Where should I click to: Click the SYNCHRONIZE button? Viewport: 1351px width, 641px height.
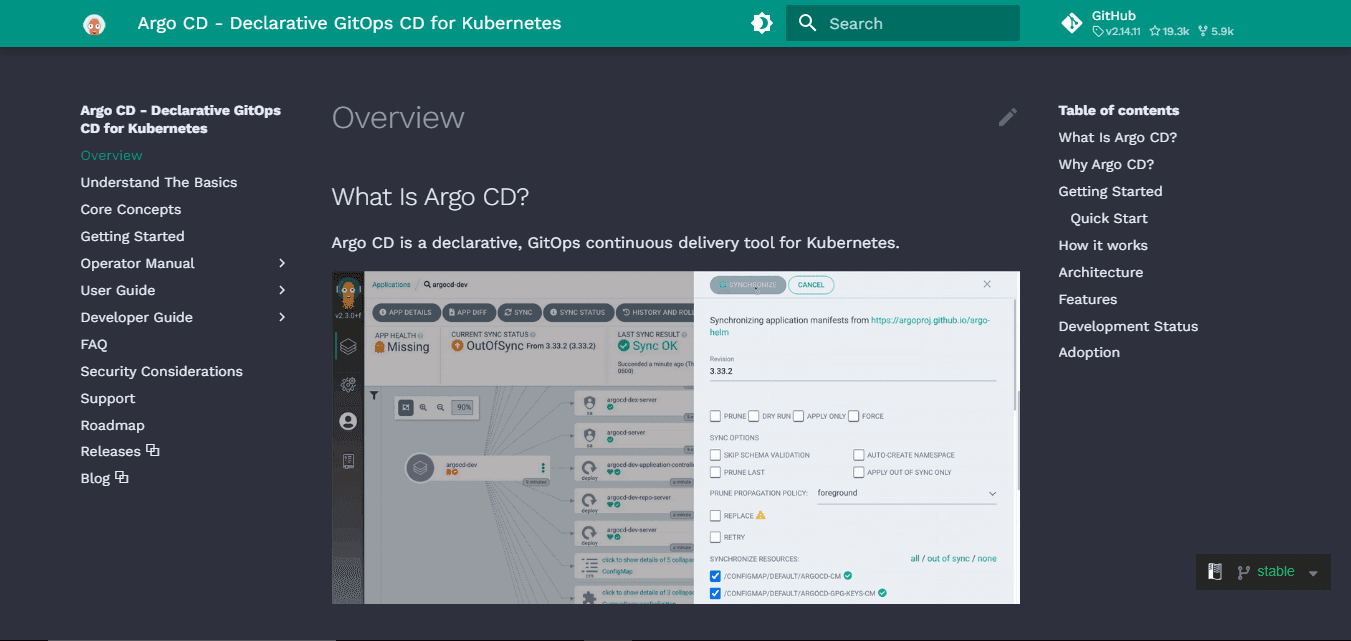(x=748, y=284)
